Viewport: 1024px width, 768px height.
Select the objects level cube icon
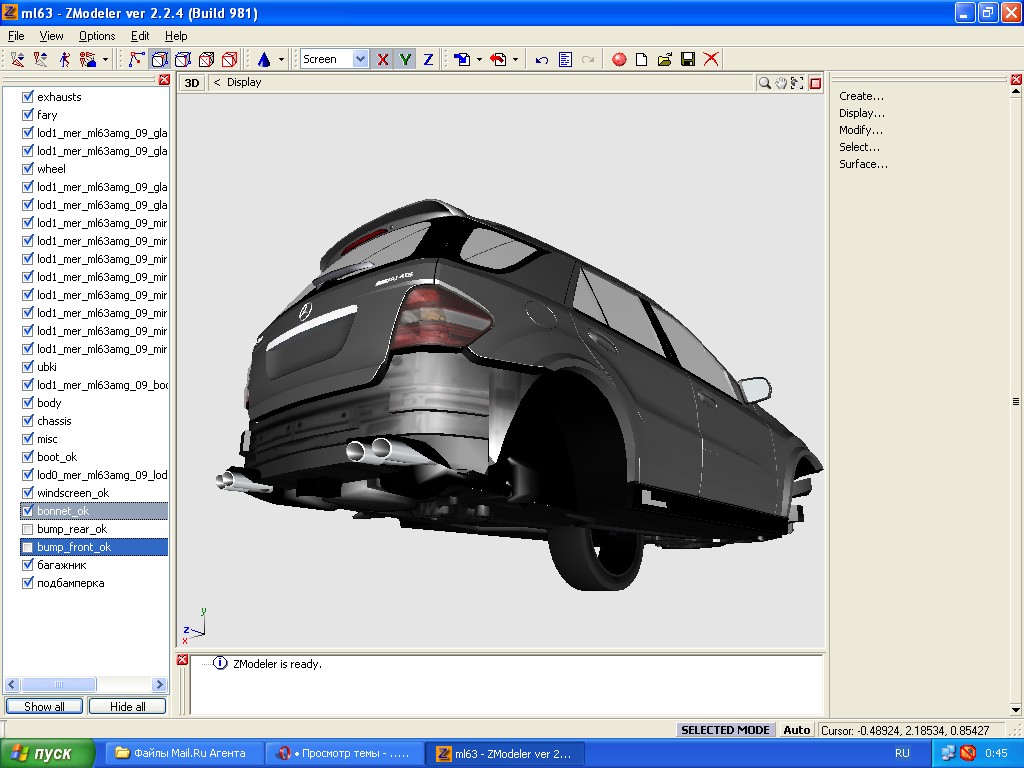[206, 59]
